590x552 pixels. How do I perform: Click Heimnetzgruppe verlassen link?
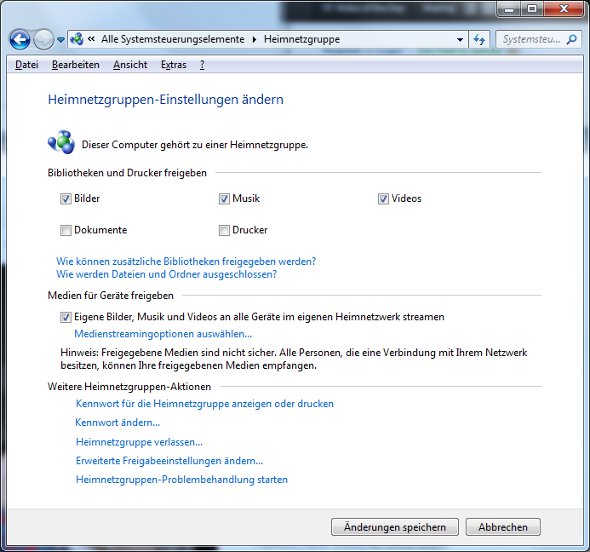click(139, 442)
